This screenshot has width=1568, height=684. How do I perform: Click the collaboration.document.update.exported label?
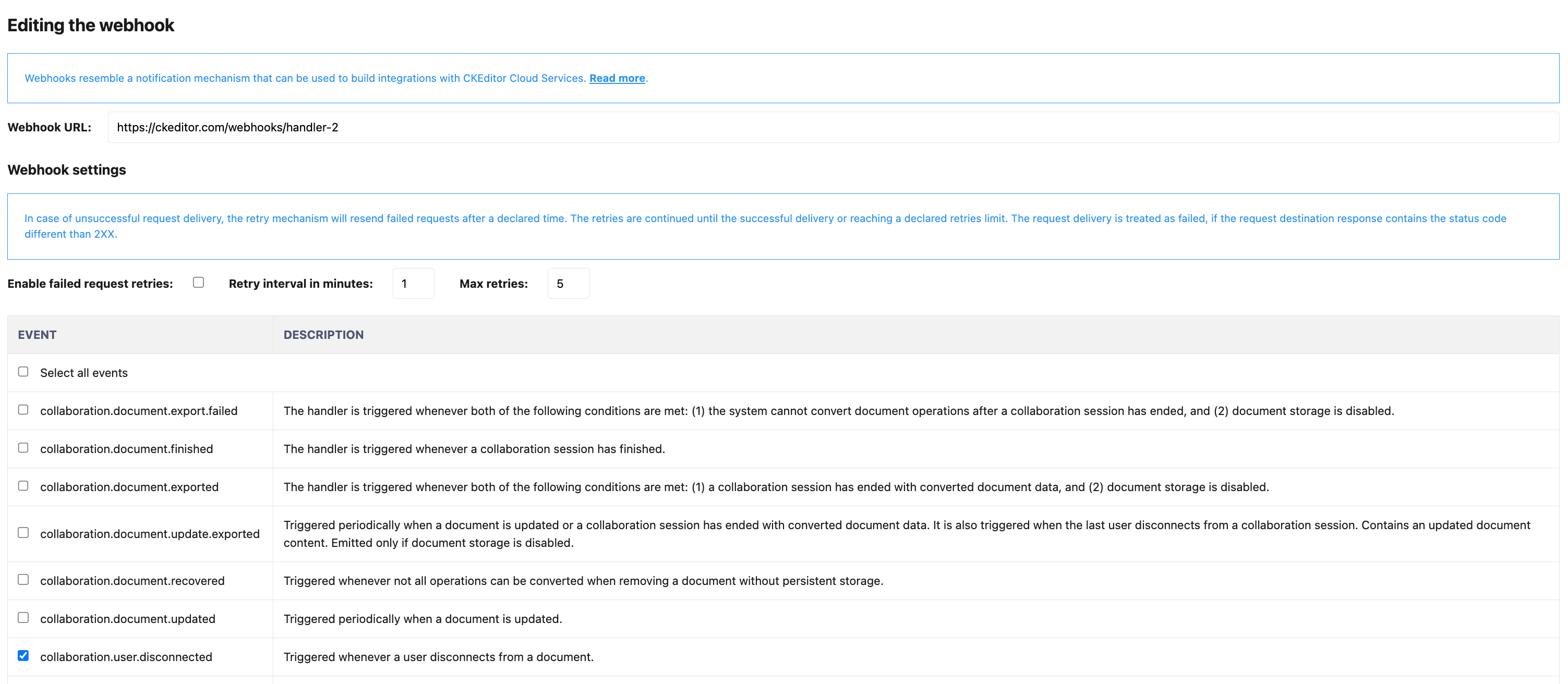point(150,534)
